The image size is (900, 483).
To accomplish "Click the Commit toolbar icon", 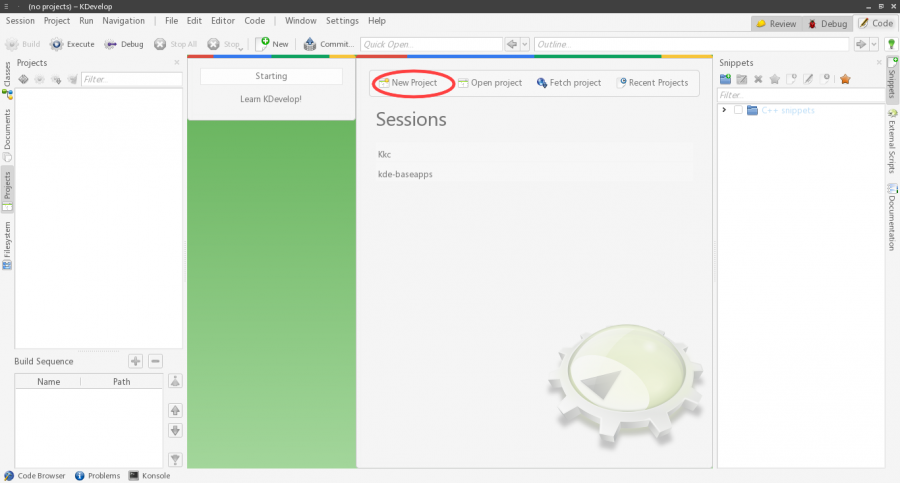I will tap(310, 44).
